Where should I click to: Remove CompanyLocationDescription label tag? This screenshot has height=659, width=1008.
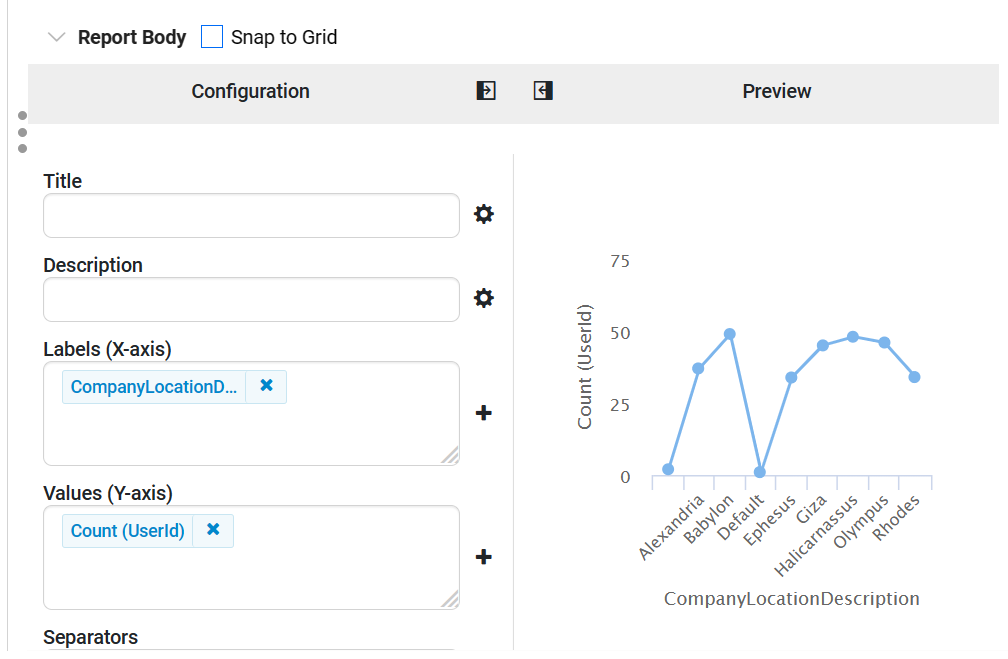(x=266, y=386)
